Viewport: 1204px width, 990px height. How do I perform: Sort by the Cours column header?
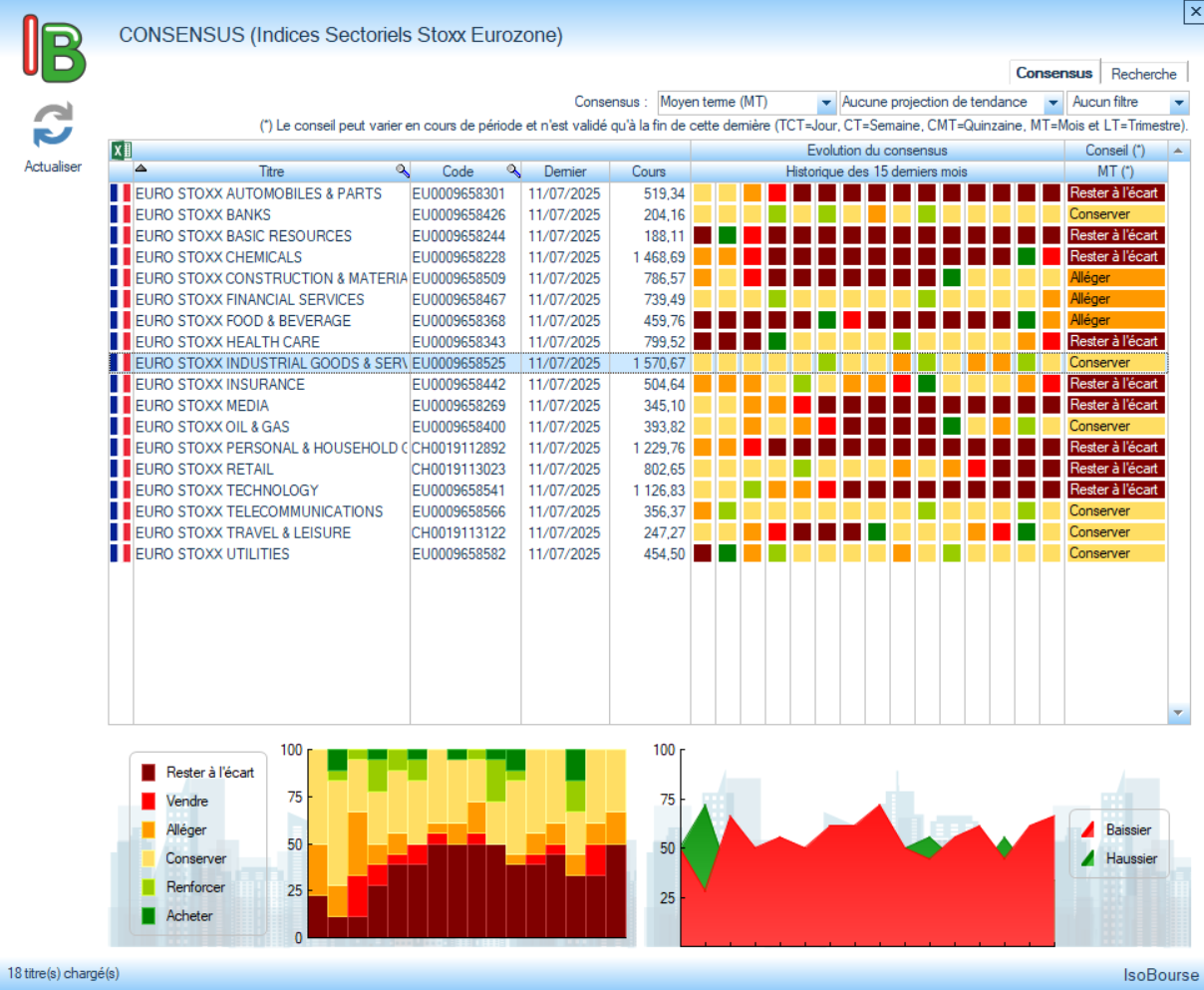pos(649,171)
